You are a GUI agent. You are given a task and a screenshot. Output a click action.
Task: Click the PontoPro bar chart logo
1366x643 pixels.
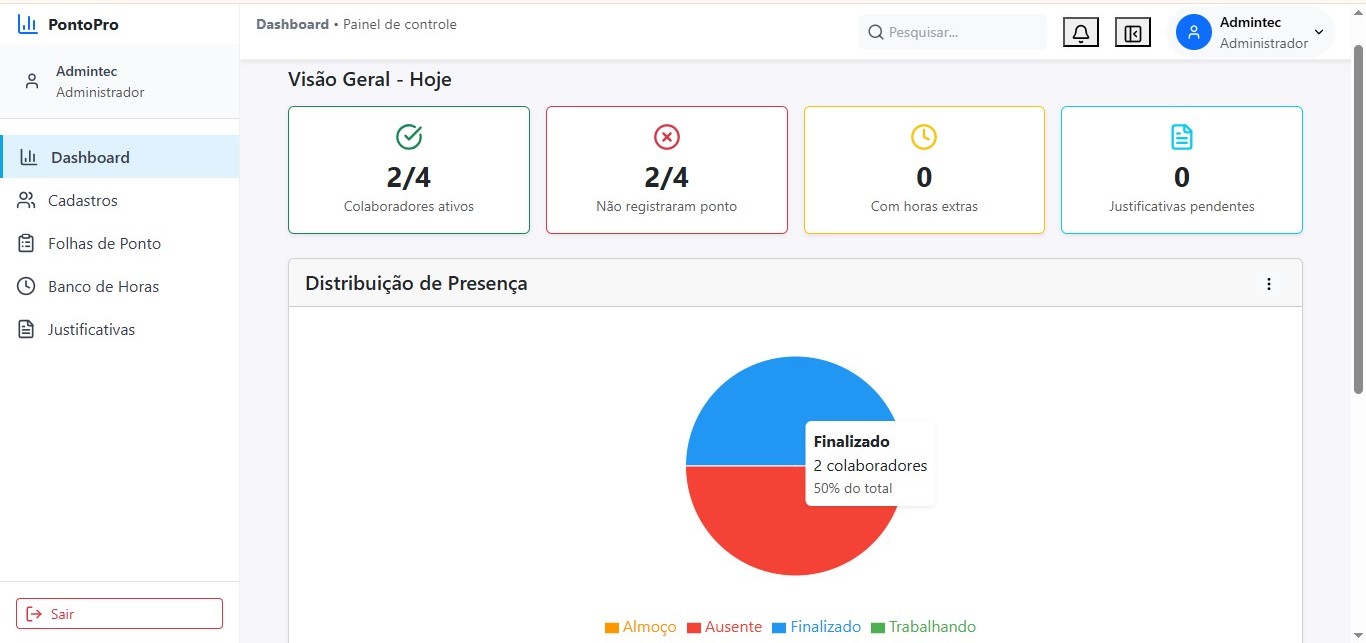[x=28, y=24]
